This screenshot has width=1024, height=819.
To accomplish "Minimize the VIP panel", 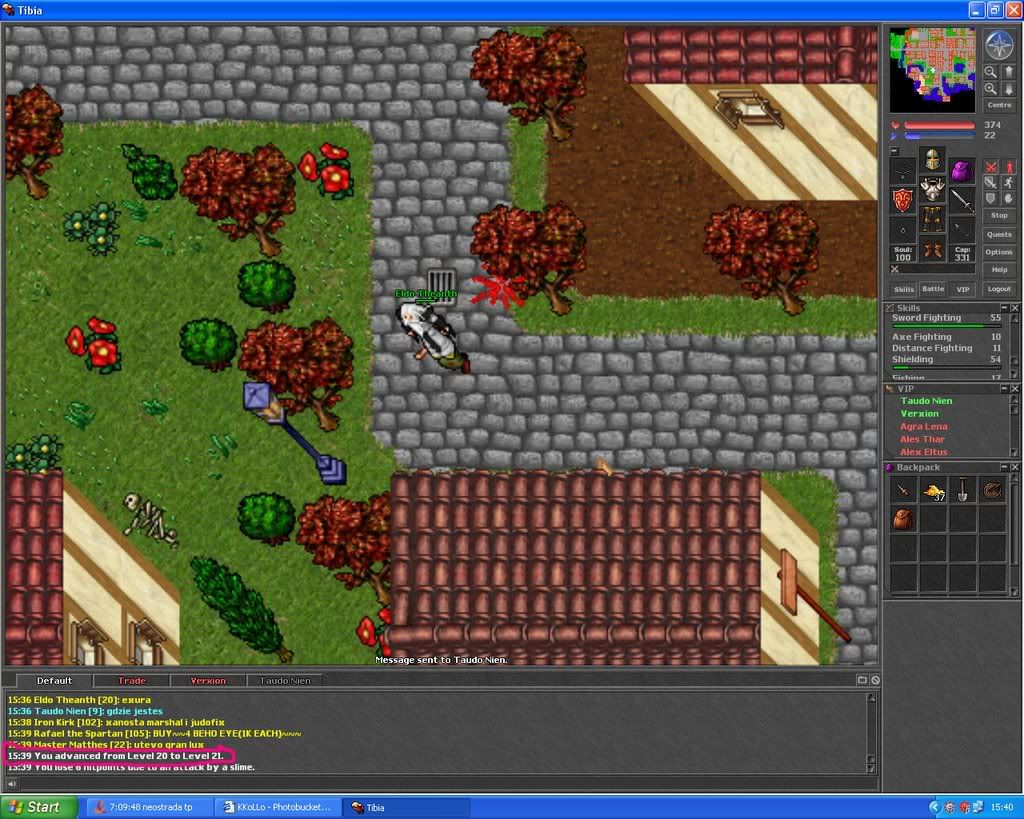I will pos(1004,389).
